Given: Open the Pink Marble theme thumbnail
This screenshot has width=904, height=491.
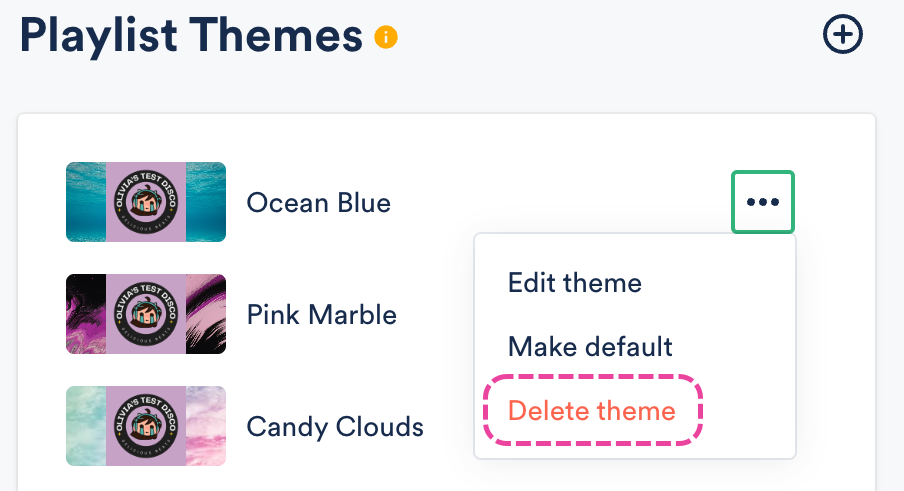Looking at the screenshot, I should [146, 314].
